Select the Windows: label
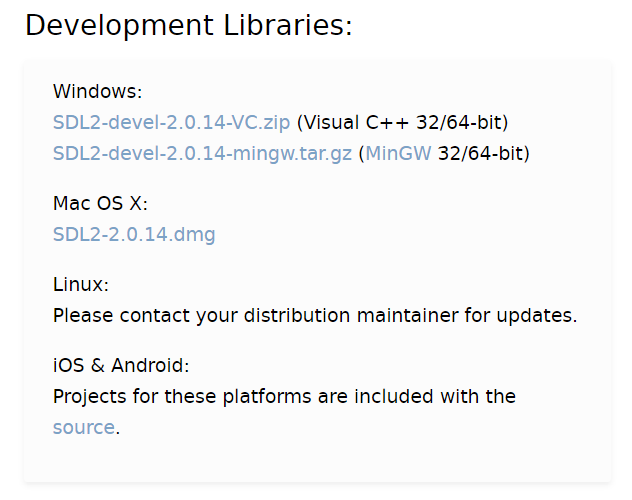The image size is (632, 500). click(98, 91)
